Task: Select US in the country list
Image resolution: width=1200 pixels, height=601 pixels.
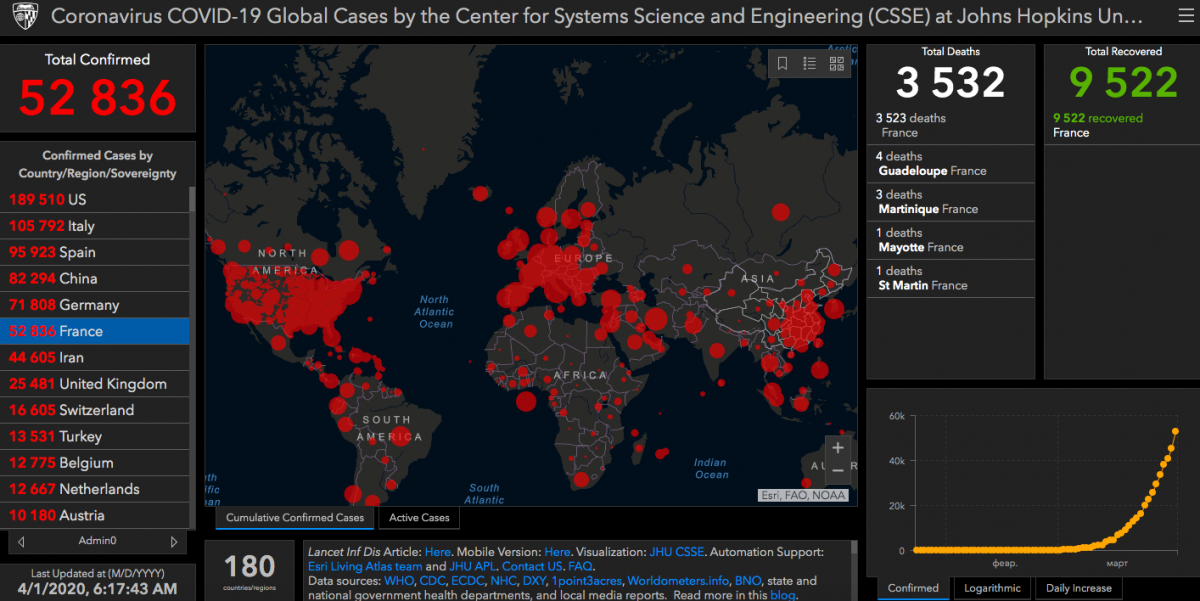Action: (95, 199)
